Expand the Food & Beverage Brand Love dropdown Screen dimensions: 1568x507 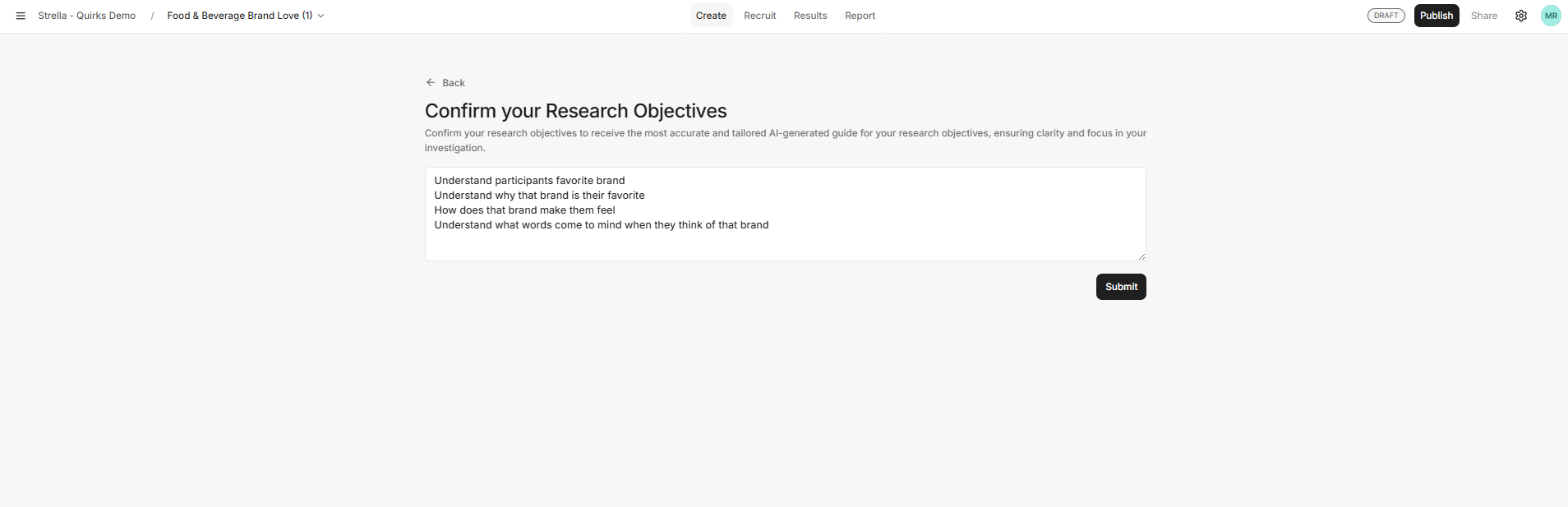[246, 16]
